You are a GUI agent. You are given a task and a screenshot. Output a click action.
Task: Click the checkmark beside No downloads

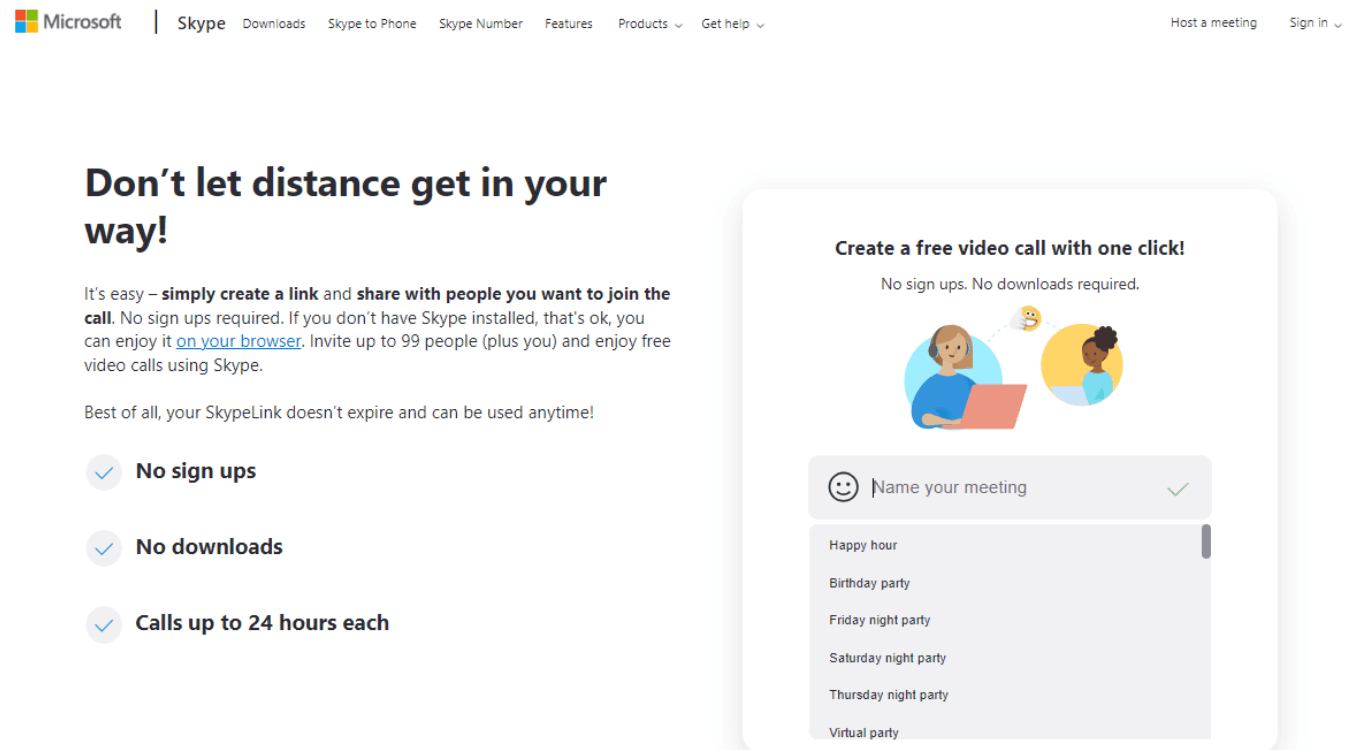(x=104, y=548)
